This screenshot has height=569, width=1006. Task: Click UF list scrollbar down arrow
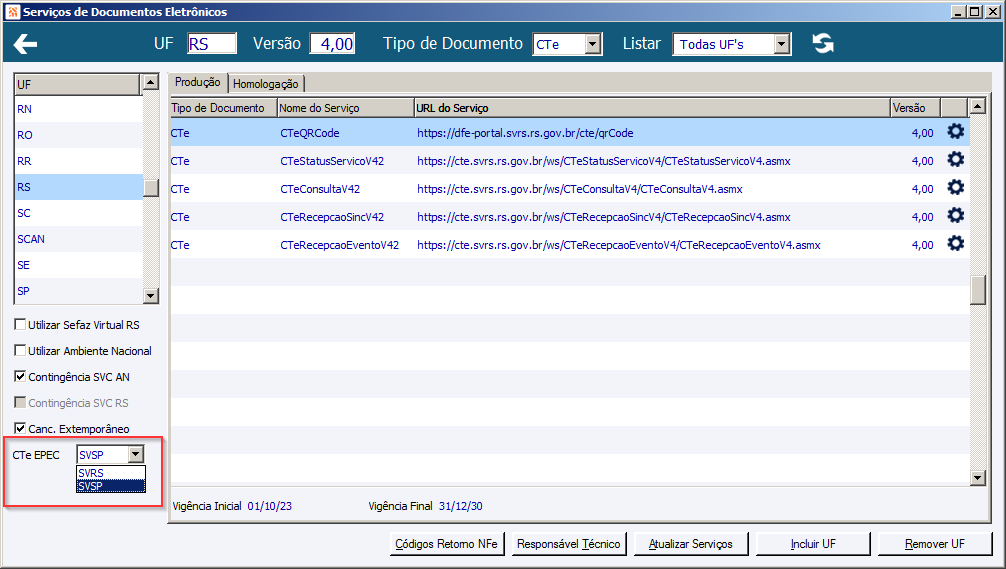point(151,296)
